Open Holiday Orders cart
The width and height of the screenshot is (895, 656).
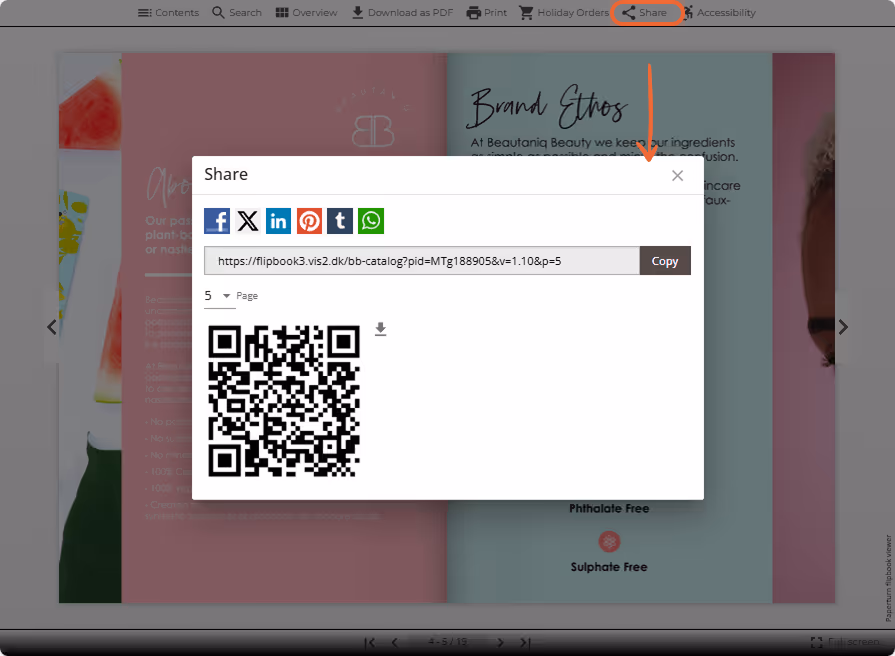click(x=564, y=13)
